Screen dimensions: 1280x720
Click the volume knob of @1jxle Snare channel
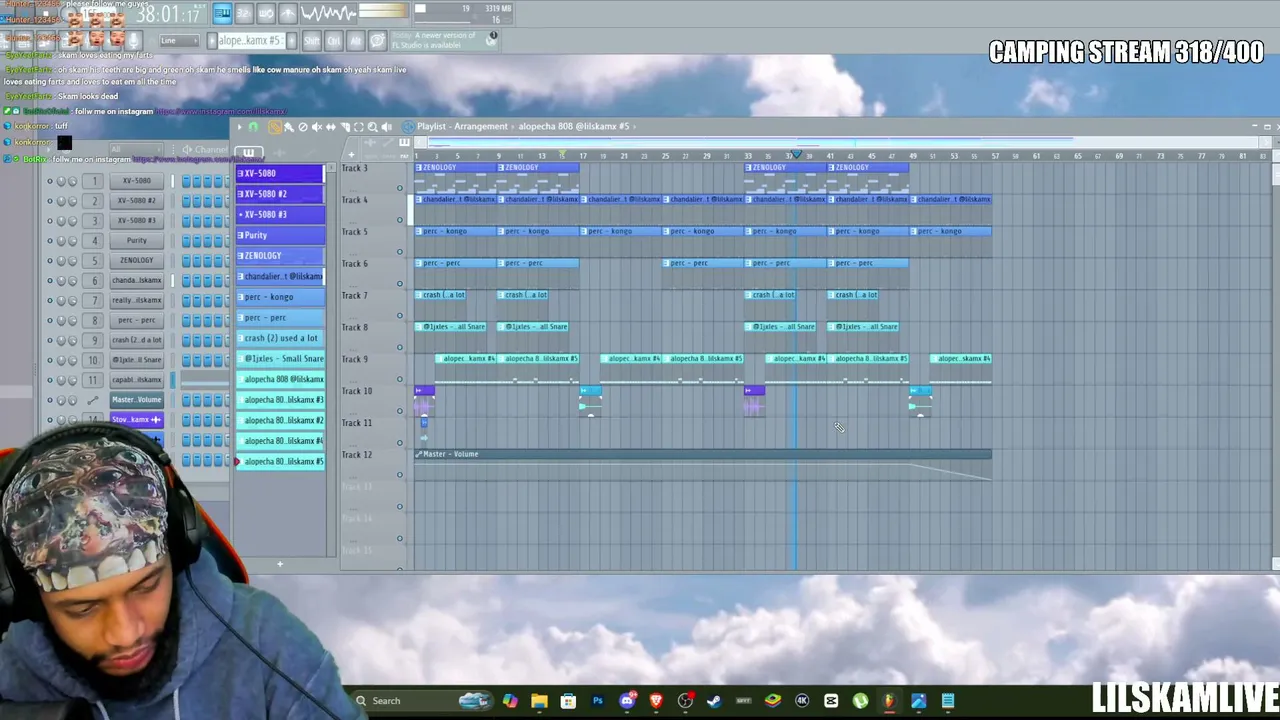pyautogui.click(x=72, y=360)
